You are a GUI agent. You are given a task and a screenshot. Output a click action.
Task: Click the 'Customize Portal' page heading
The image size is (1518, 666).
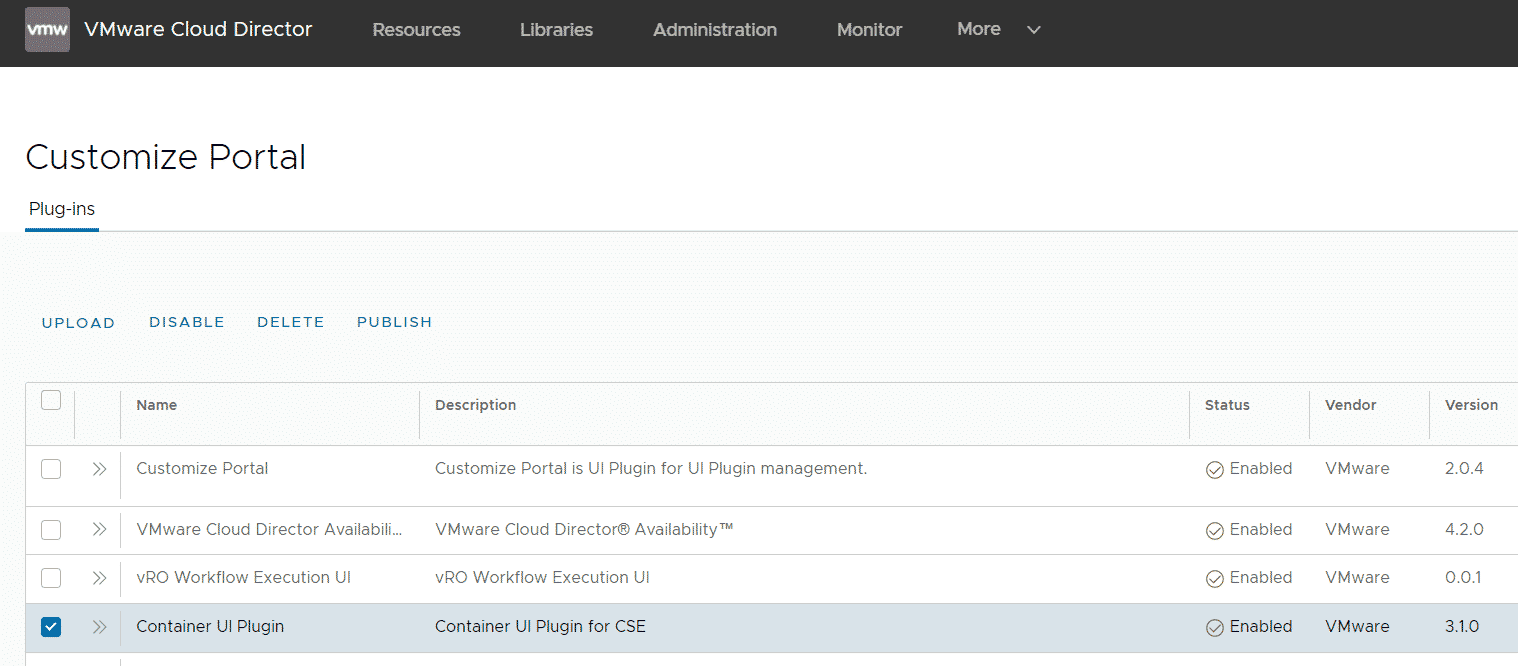[x=166, y=157]
